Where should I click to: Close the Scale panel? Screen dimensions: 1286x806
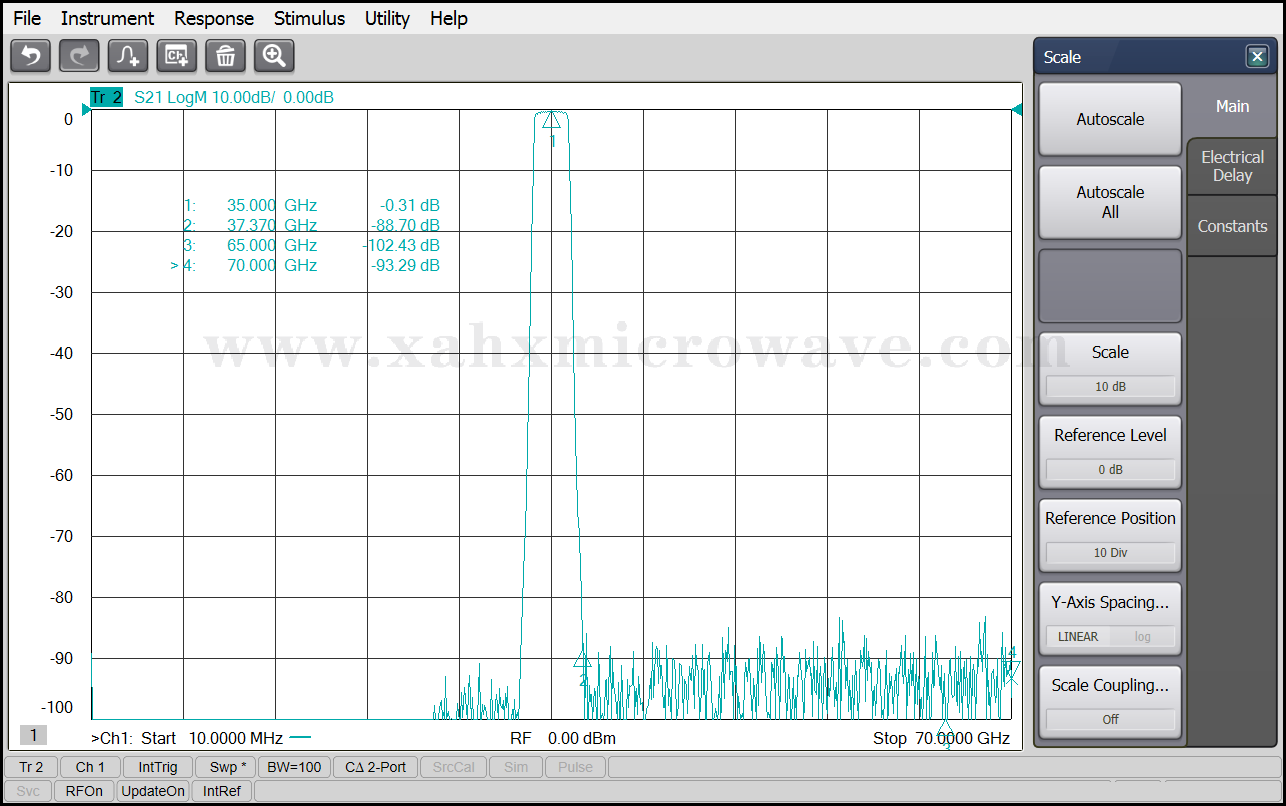point(1257,57)
